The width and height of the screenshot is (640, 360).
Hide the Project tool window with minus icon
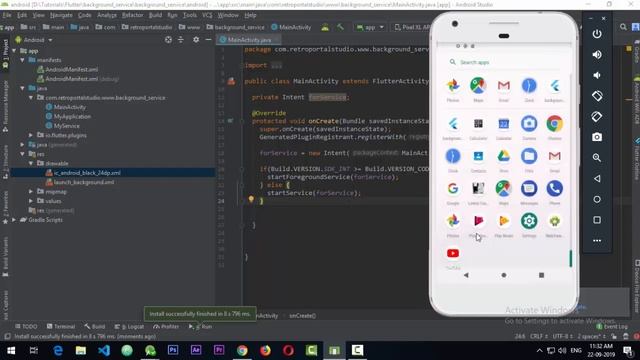tap(208, 40)
